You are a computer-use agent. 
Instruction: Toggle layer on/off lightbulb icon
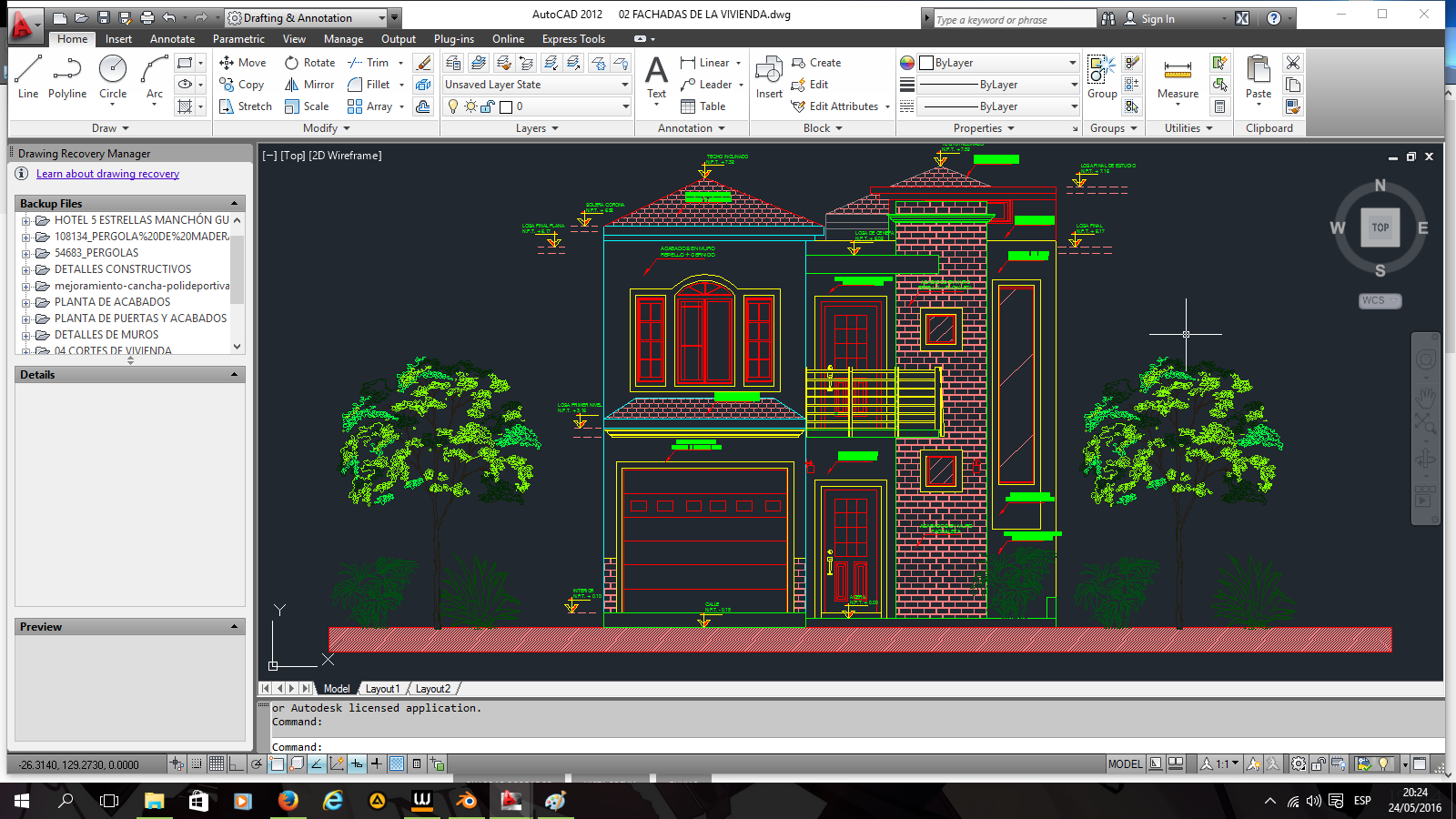[453, 106]
